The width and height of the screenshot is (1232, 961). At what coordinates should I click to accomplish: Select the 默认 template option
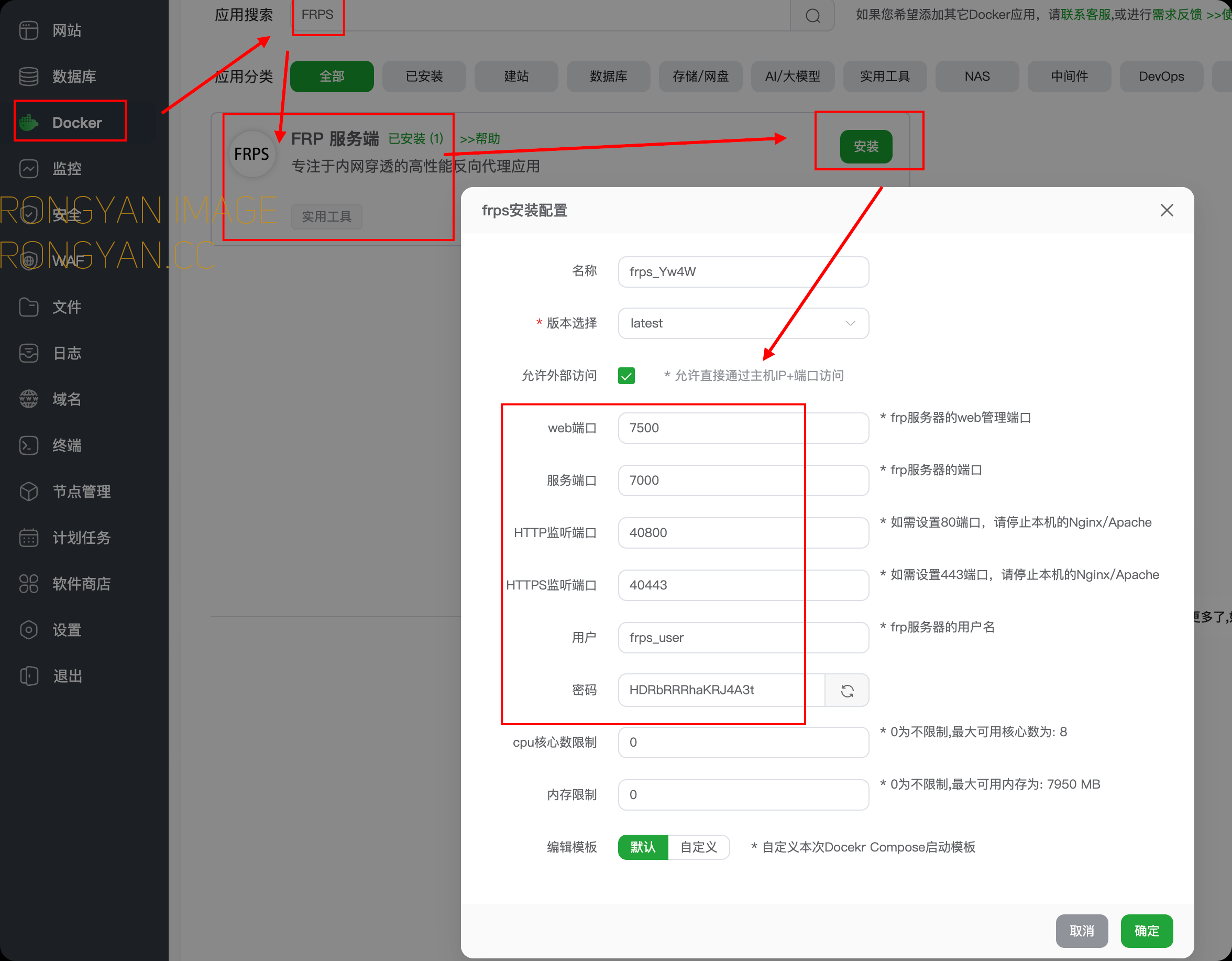tap(643, 847)
